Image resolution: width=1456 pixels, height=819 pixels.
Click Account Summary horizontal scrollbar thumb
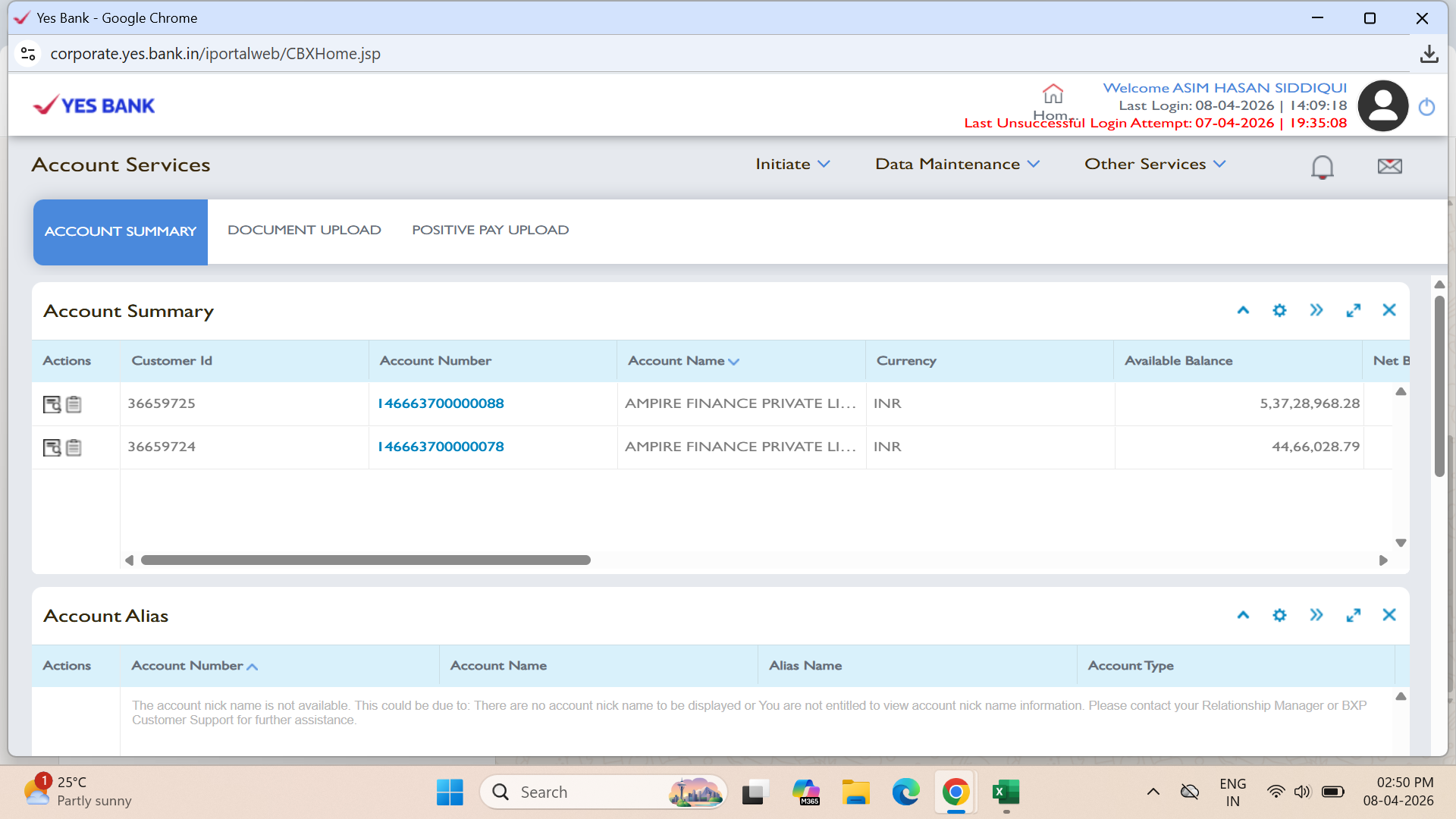click(x=366, y=560)
